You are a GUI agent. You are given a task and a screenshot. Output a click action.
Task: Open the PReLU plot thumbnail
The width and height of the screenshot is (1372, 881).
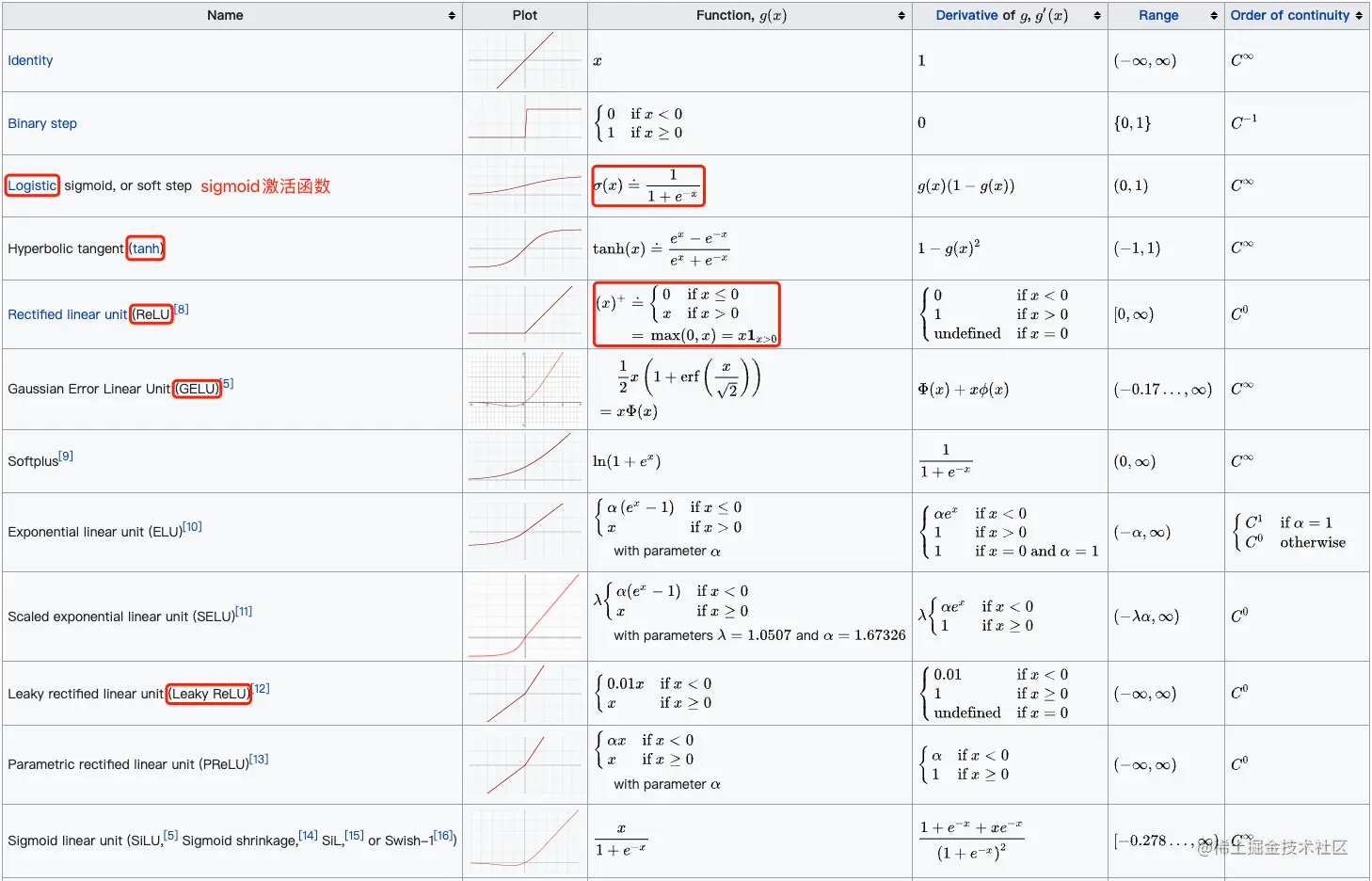(525, 764)
